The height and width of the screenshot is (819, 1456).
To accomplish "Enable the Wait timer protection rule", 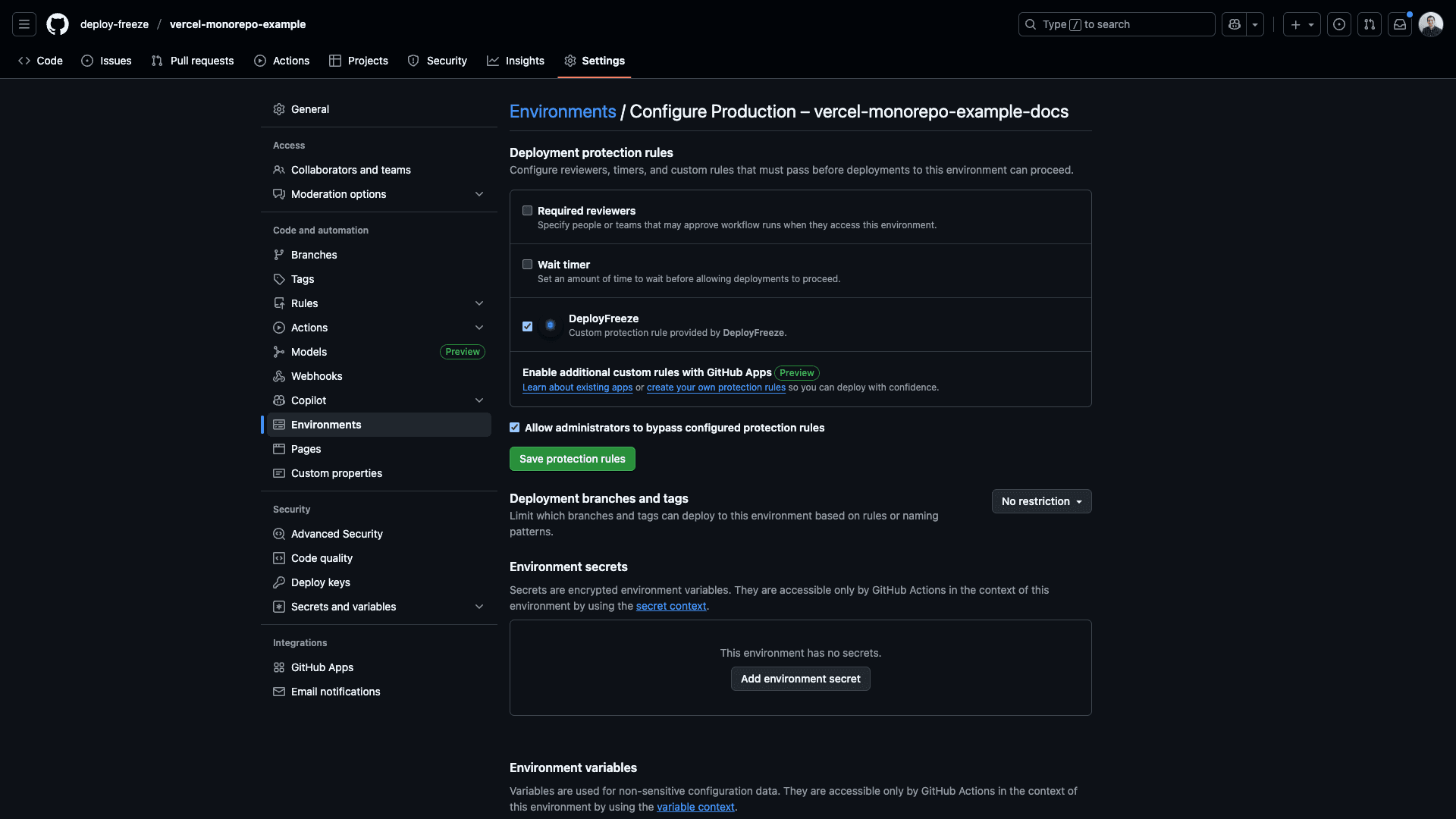I will 527,264.
